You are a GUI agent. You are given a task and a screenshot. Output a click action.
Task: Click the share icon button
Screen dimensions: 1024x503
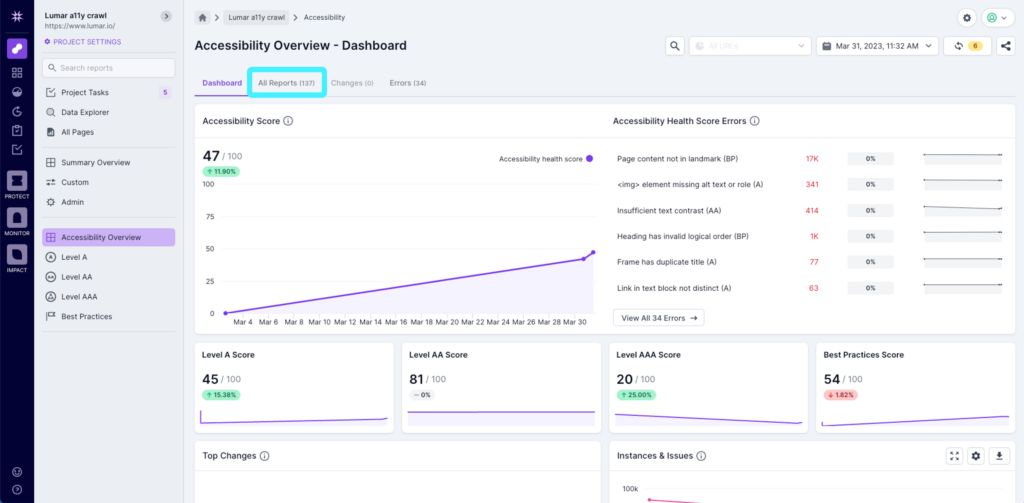click(x=1006, y=46)
